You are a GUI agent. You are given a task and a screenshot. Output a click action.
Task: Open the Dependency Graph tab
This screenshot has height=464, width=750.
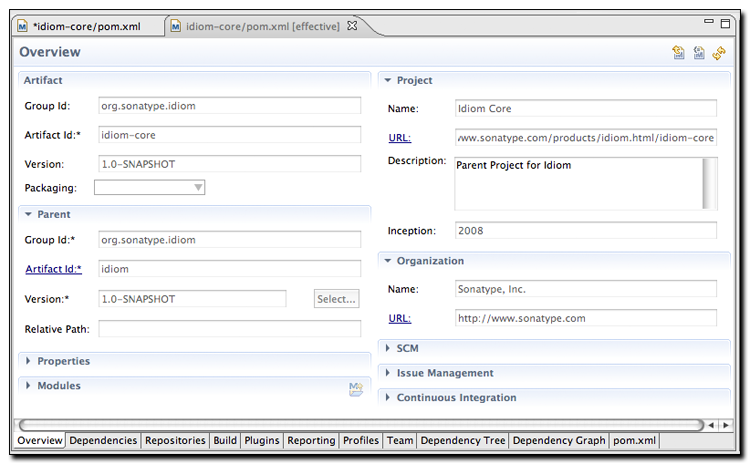point(559,440)
